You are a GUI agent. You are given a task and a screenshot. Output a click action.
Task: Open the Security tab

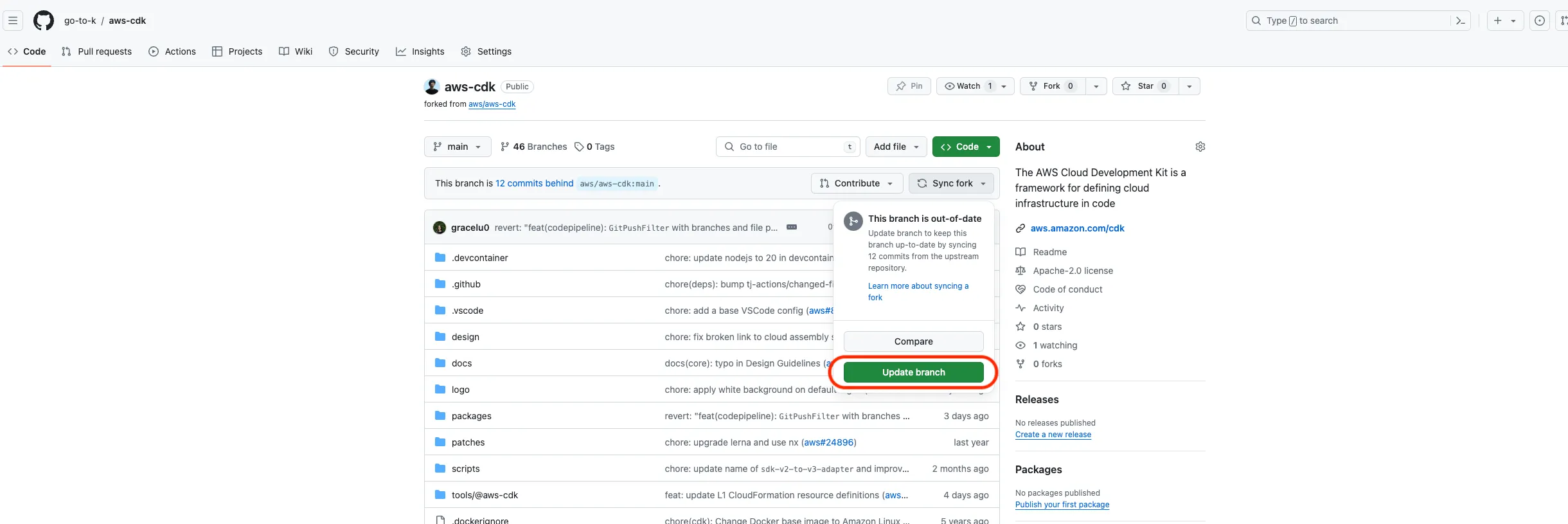[354, 51]
